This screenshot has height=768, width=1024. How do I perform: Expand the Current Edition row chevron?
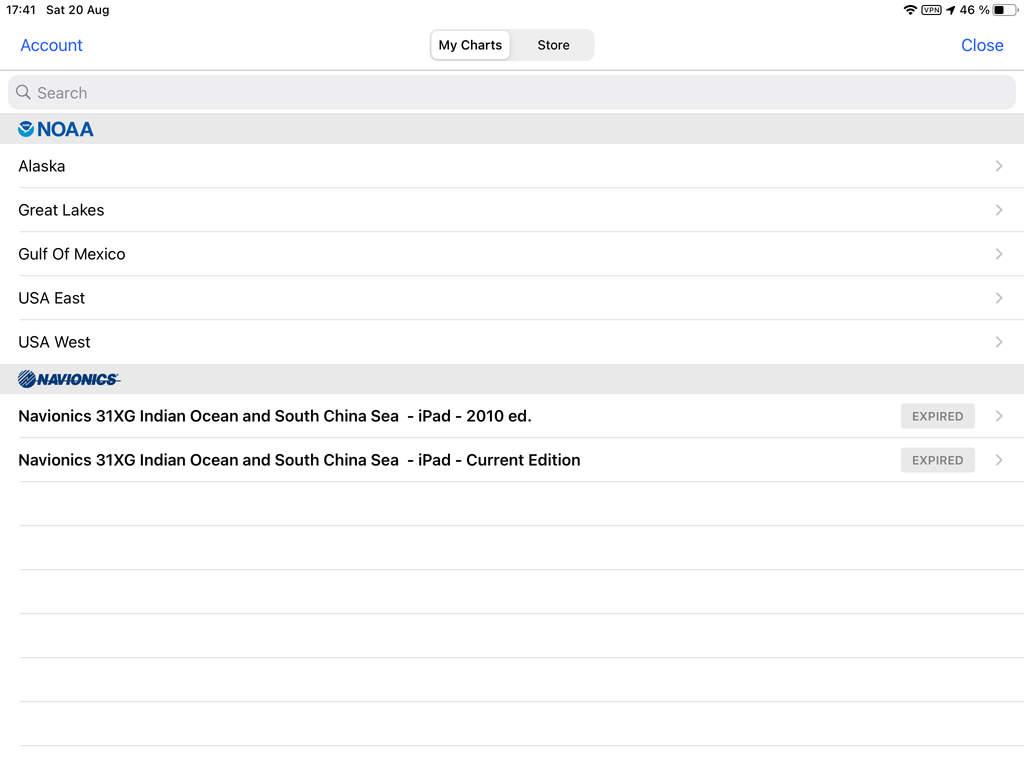pos(999,460)
